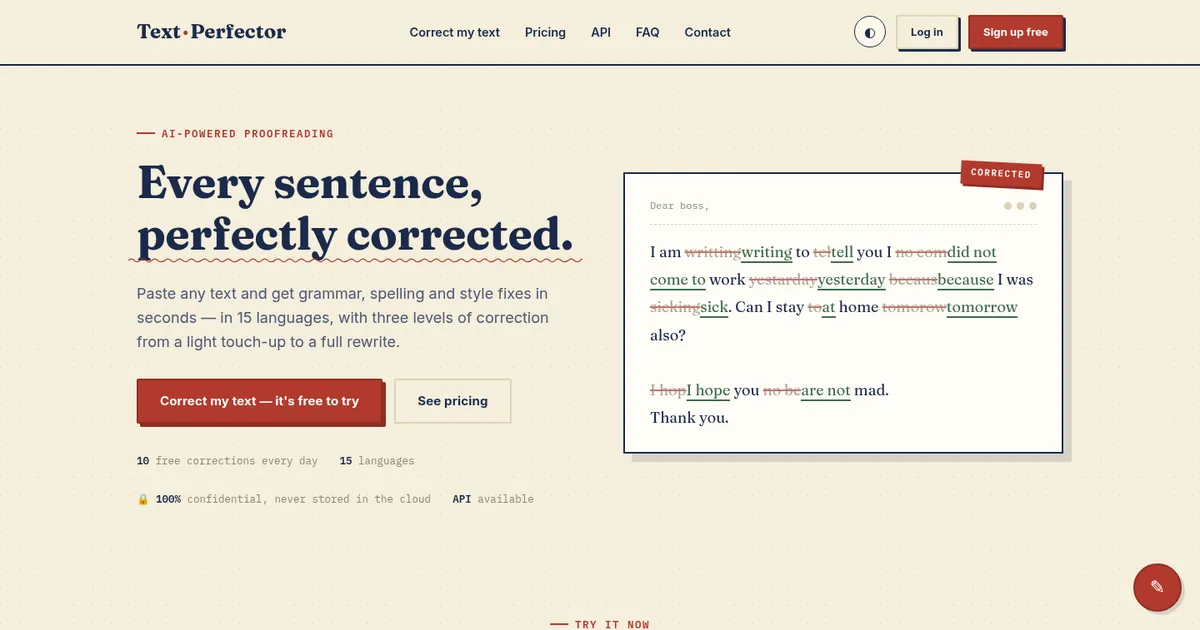Click Correct my text — it's free to try

(x=259, y=401)
